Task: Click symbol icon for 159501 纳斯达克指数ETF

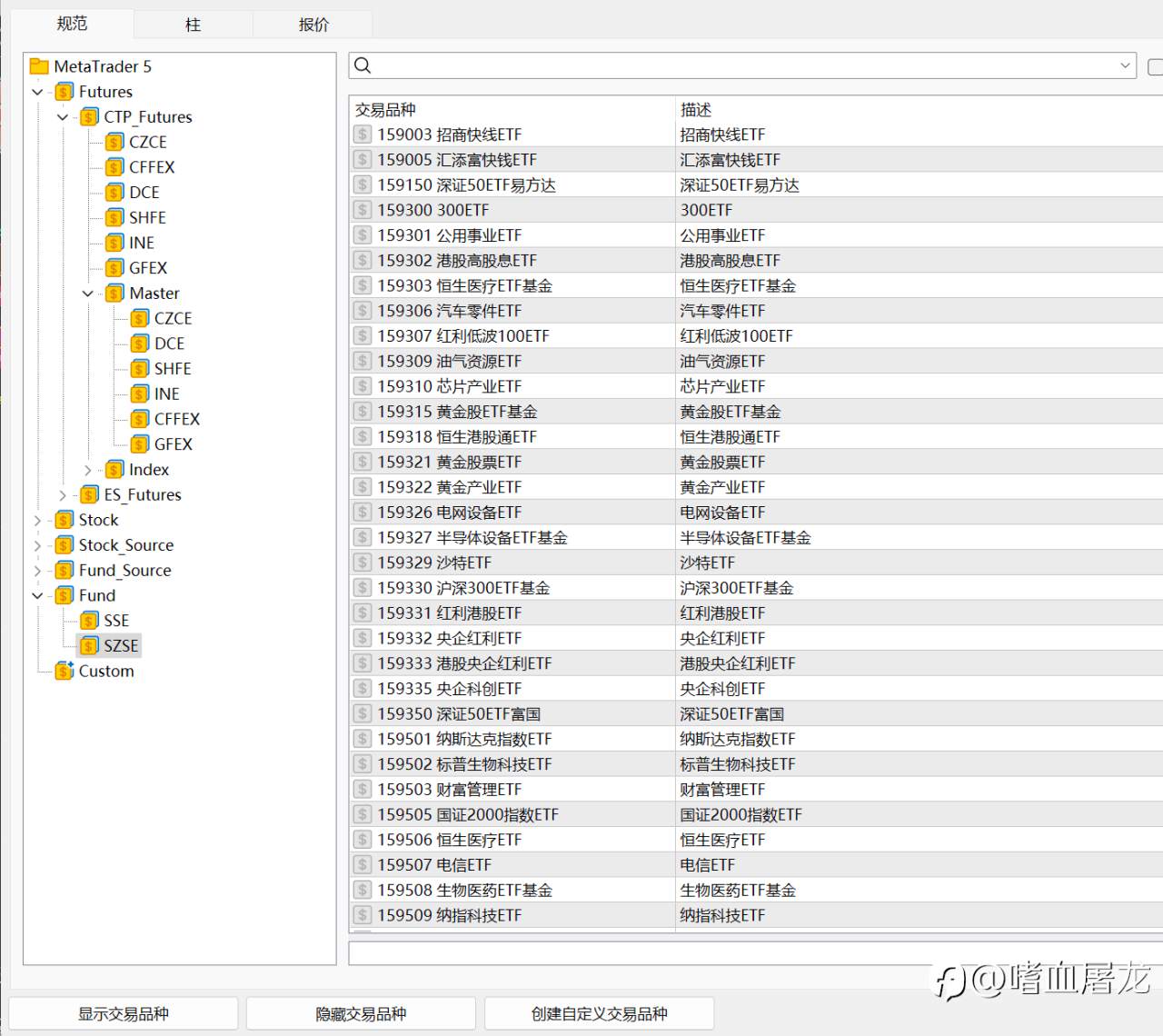Action: click(x=363, y=739)
